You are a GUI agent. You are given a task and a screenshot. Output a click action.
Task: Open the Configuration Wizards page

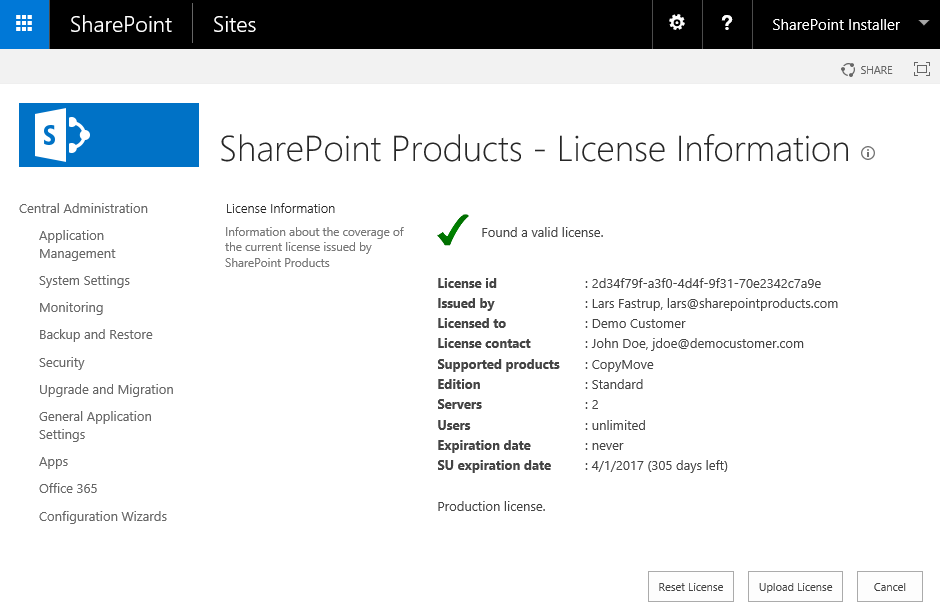[102, 516]
